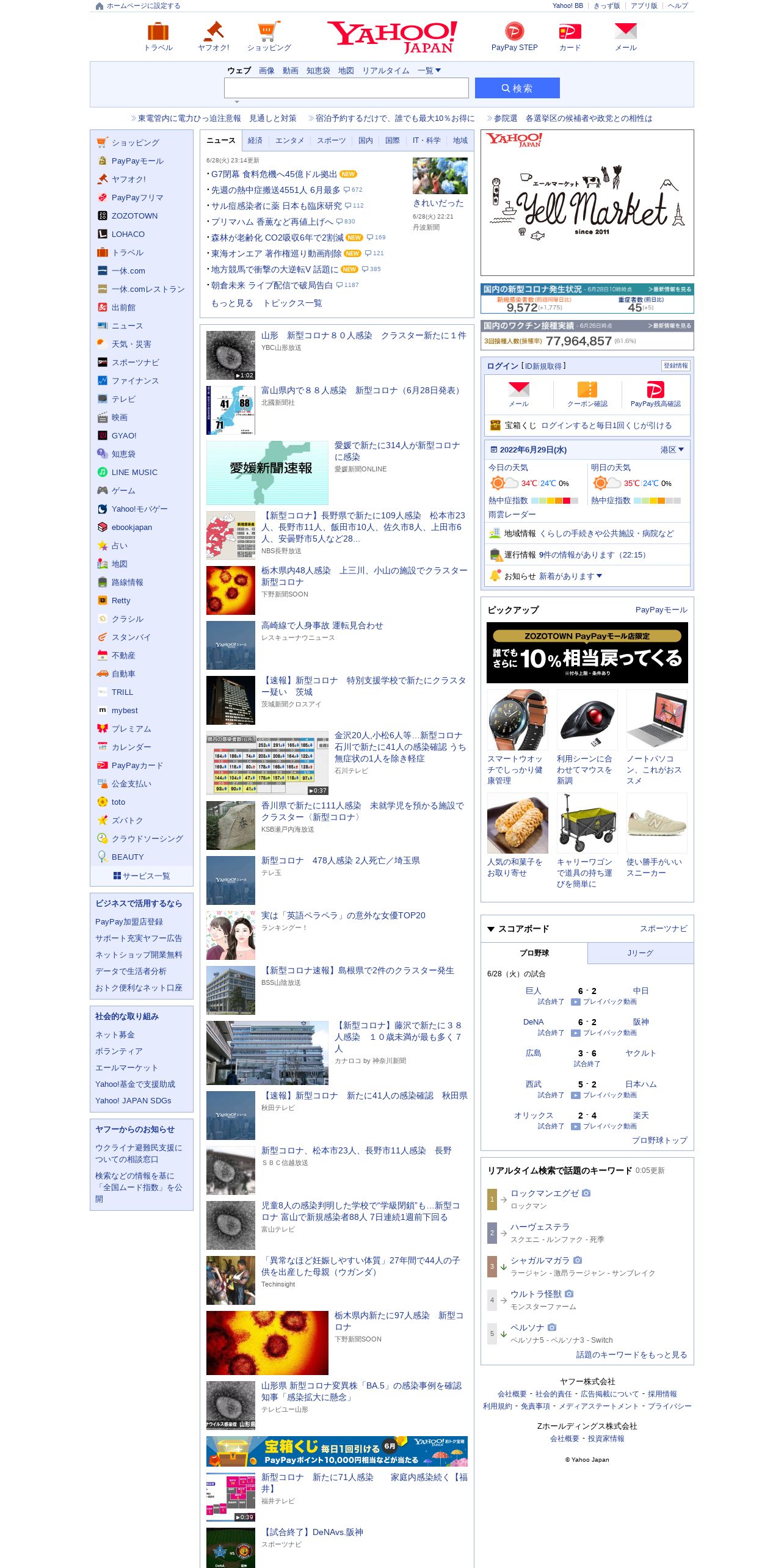Open the Yahoo! BB top link
This screenshot has height=1568, width=784.
point(568,6)
